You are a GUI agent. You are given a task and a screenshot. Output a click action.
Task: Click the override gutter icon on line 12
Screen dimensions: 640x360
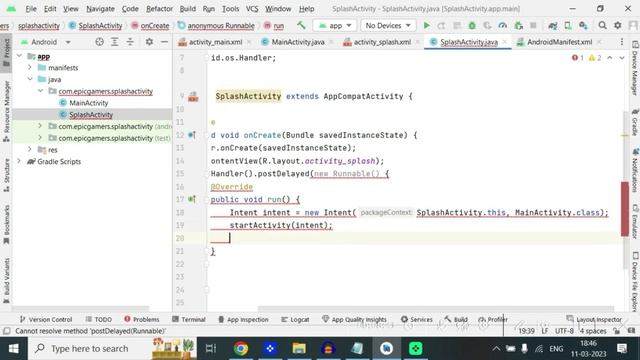click(x=192, y=135)
